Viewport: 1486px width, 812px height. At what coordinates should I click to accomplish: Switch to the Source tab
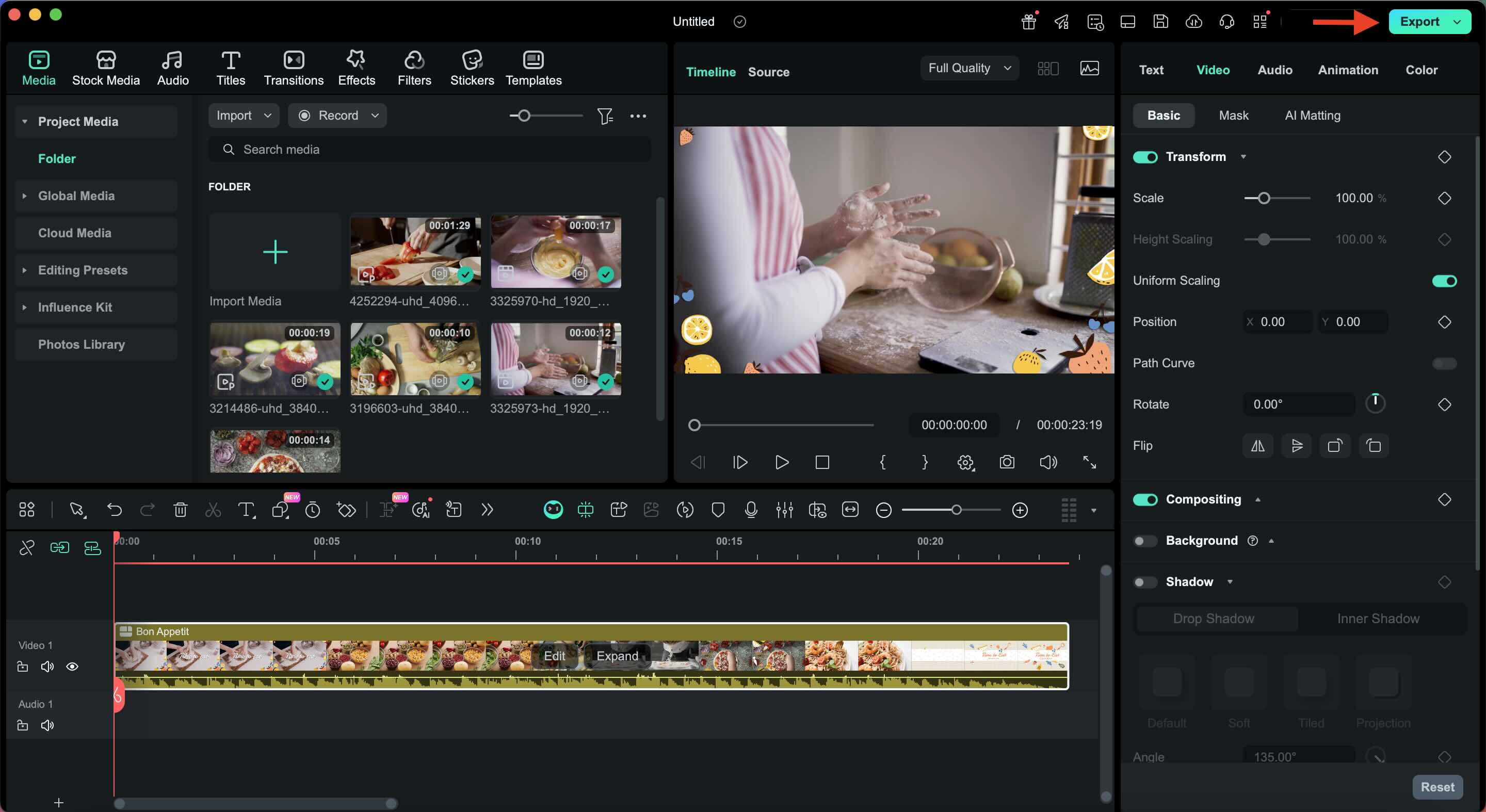[x=768, y=72]
